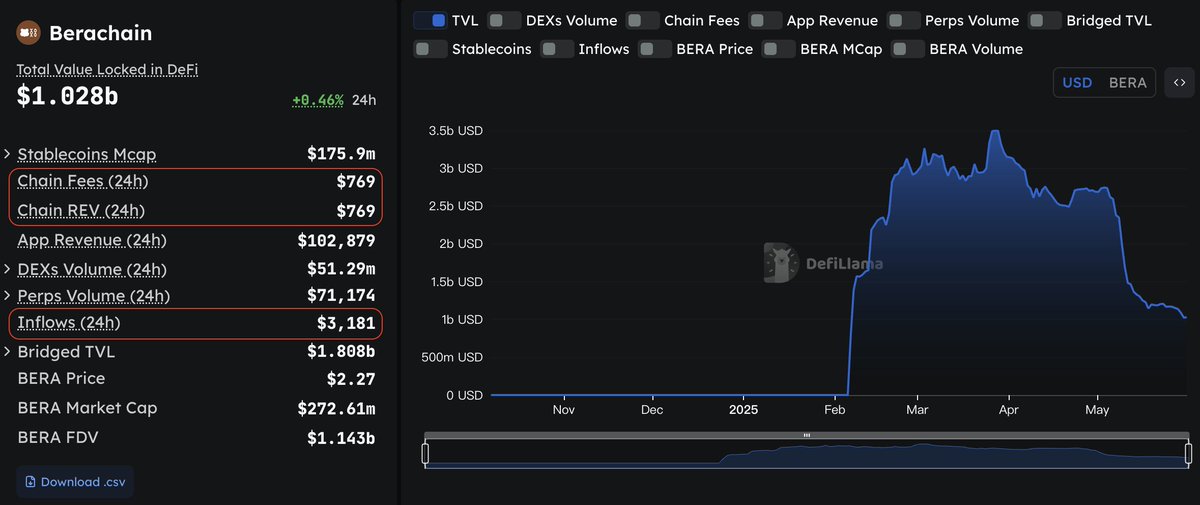Click the file icon in Download .csv
This screenshot has width=1200, height=505.
tap(29, 482)
